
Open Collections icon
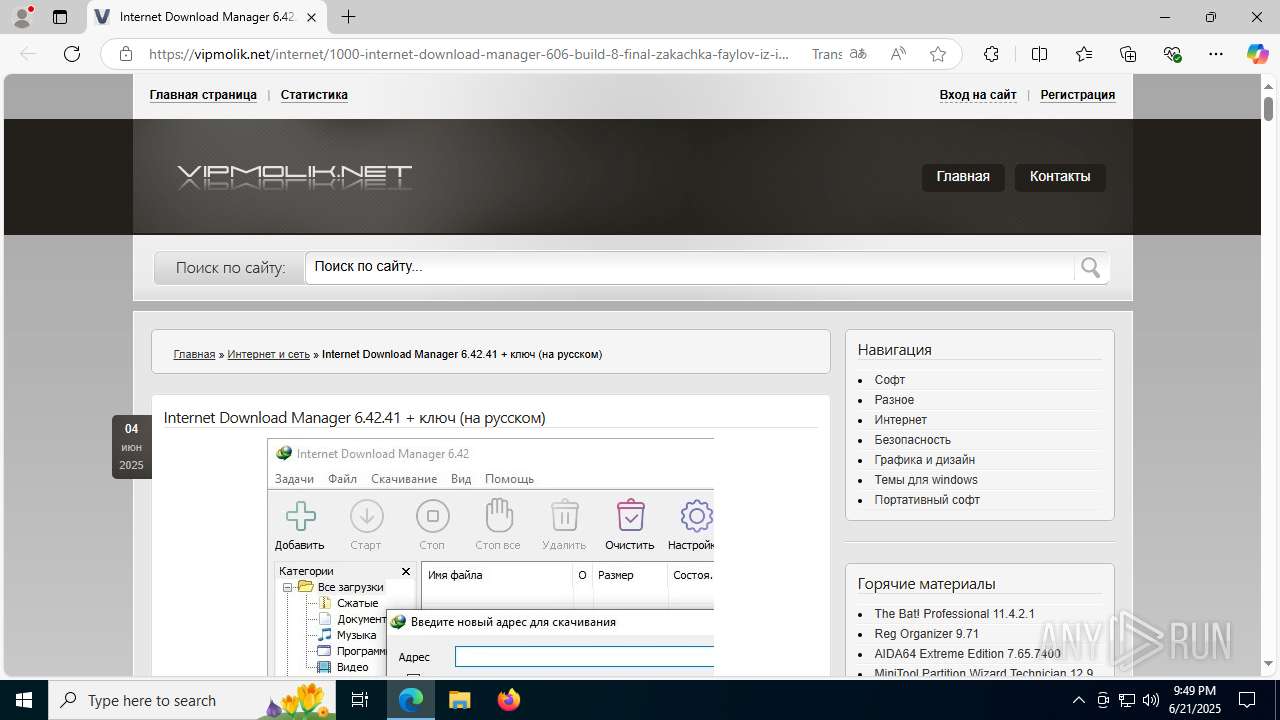pos(1128,54)
